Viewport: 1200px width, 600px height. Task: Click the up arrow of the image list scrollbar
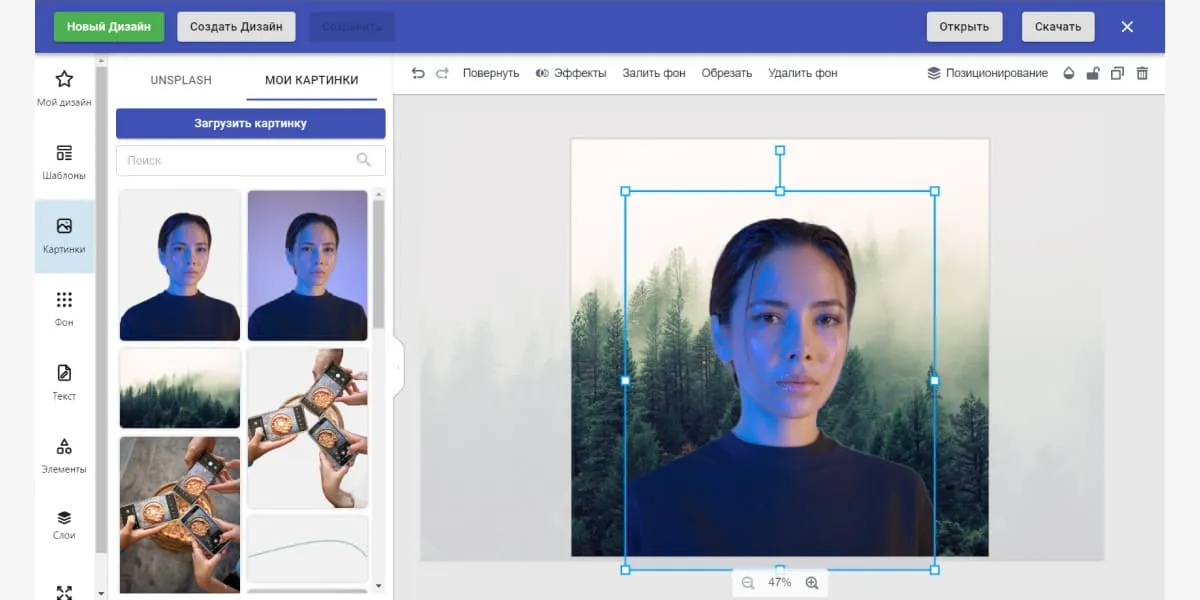coord(379,193)
